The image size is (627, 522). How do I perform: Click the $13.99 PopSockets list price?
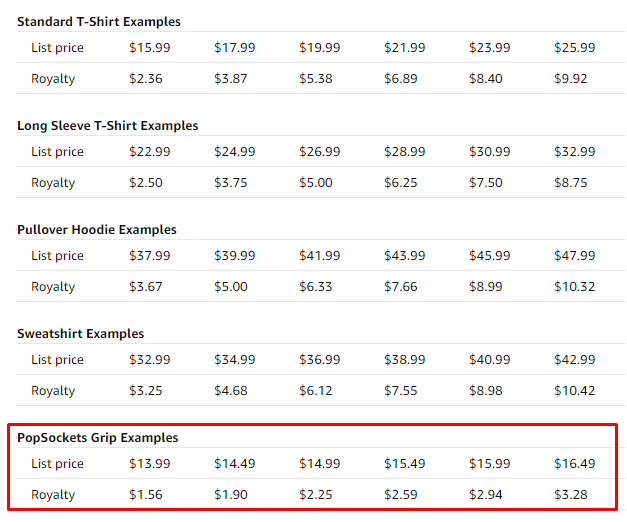pos(150,464)
